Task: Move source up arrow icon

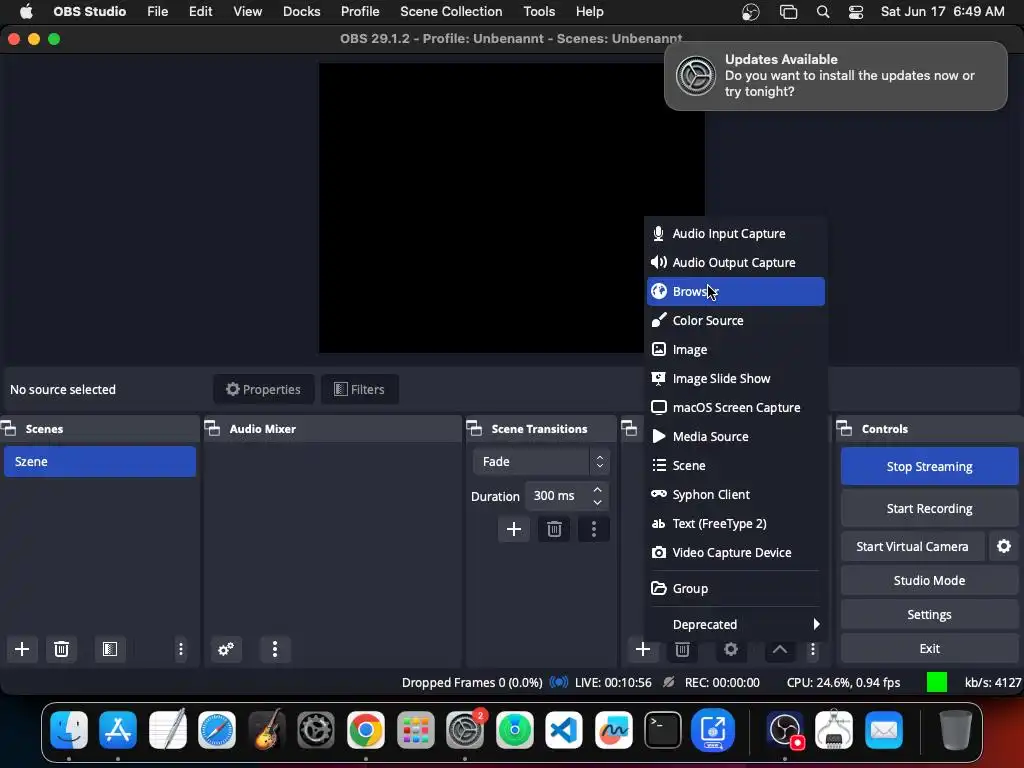Action: pos(780,649)
